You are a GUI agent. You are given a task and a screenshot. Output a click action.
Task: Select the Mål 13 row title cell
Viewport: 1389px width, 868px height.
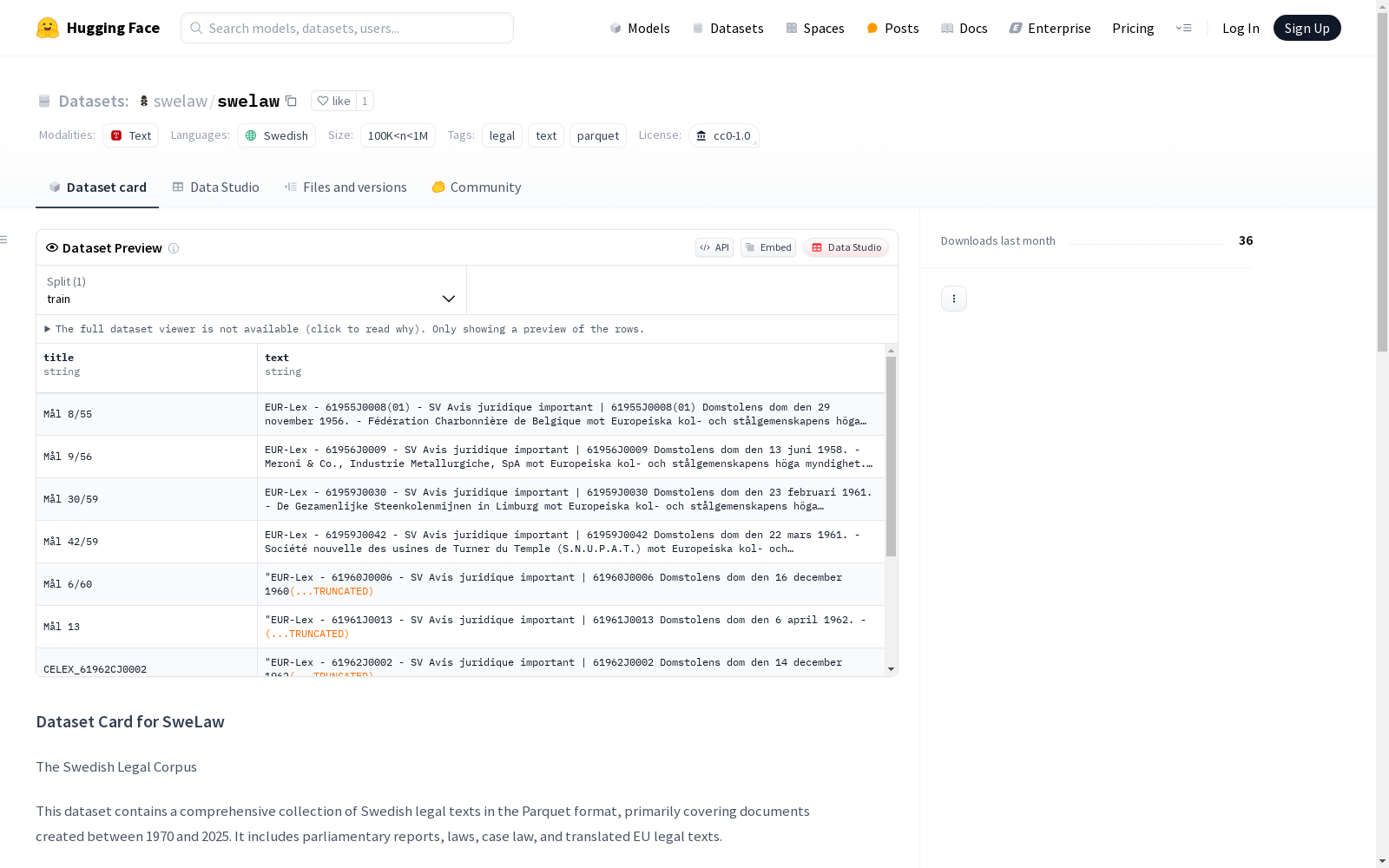tap(147, 627)
